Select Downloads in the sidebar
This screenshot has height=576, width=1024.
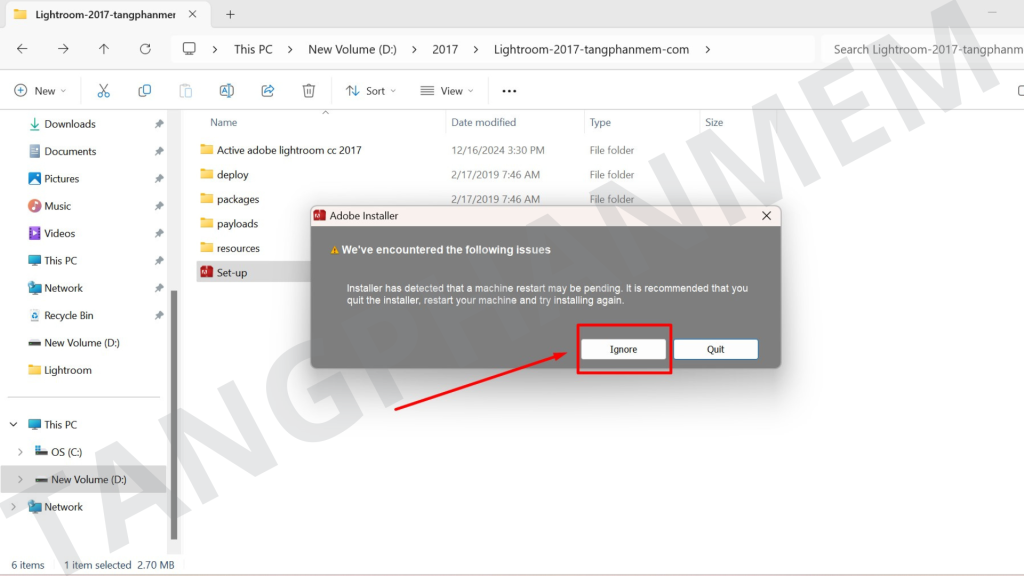(x=70, y=124)
